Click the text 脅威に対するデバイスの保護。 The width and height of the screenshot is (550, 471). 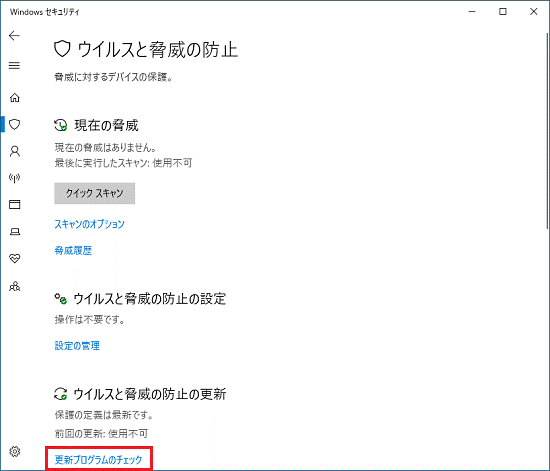click(113, 77)
